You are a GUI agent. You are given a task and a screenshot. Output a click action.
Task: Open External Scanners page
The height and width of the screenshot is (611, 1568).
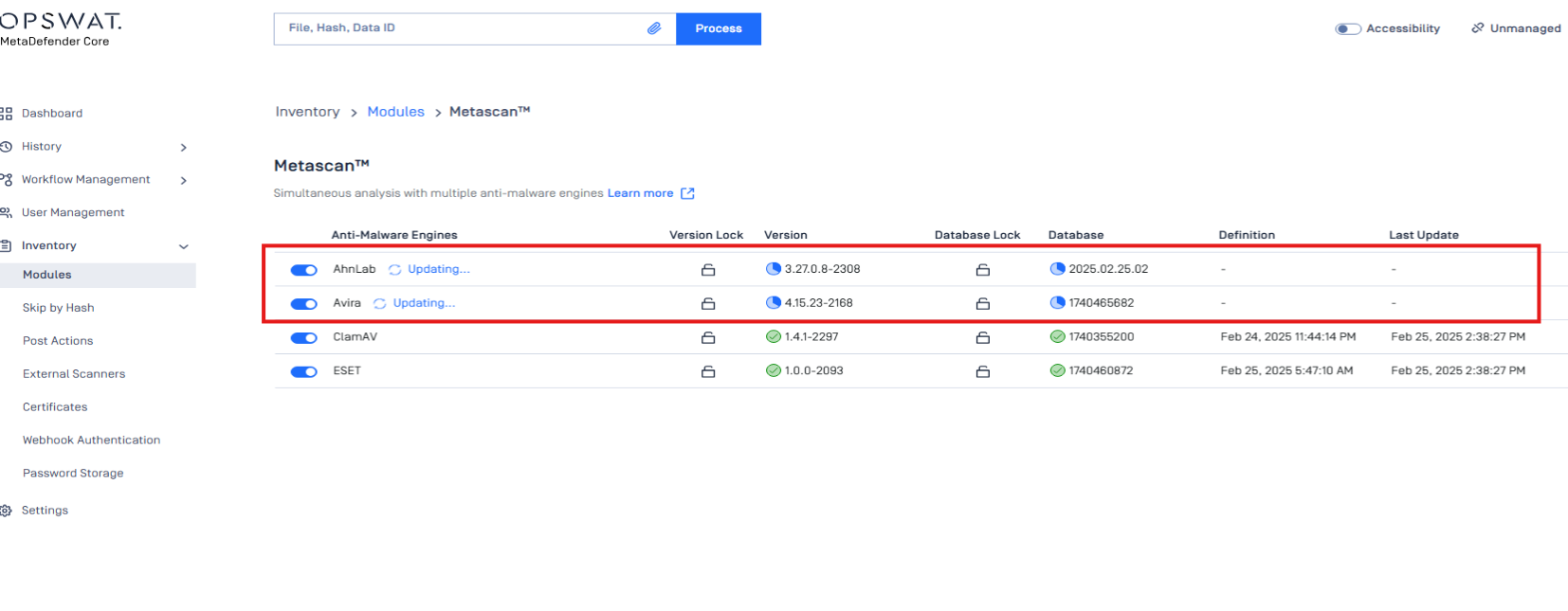click(74, 374)
